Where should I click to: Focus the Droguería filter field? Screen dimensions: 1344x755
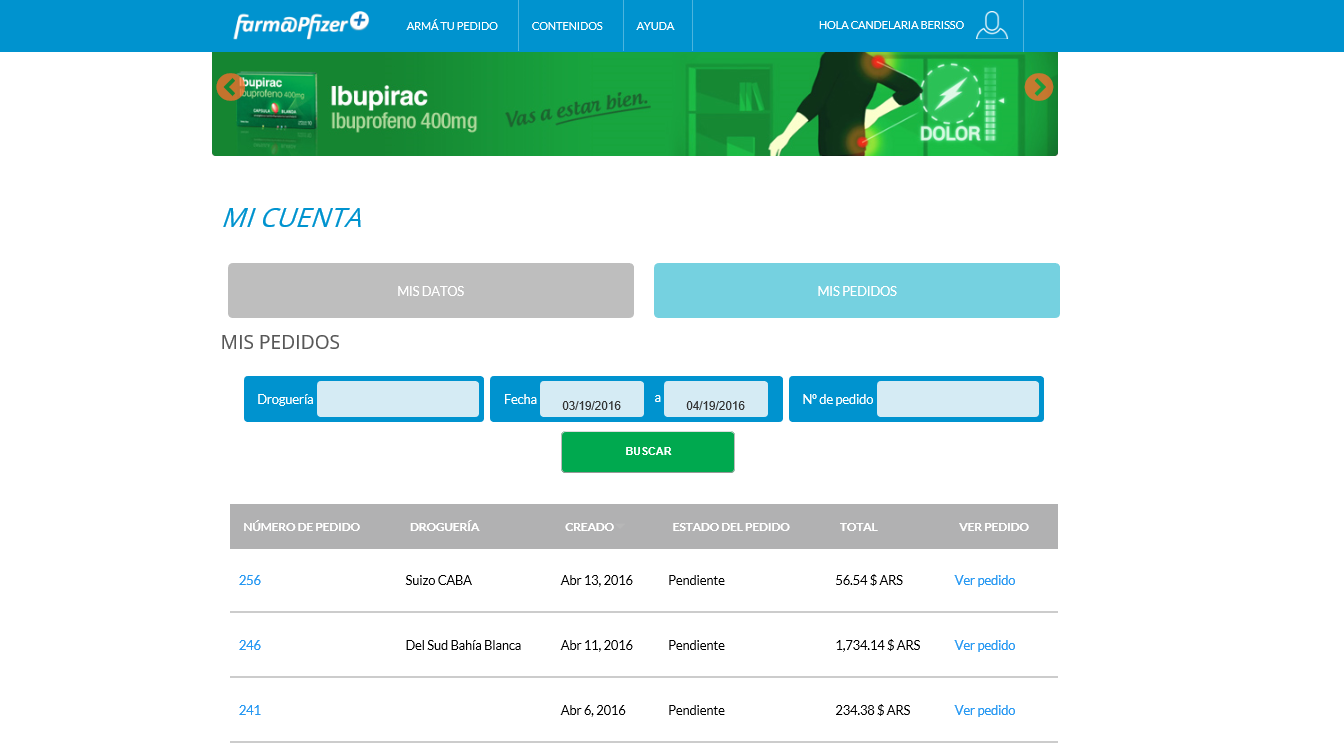398,399
